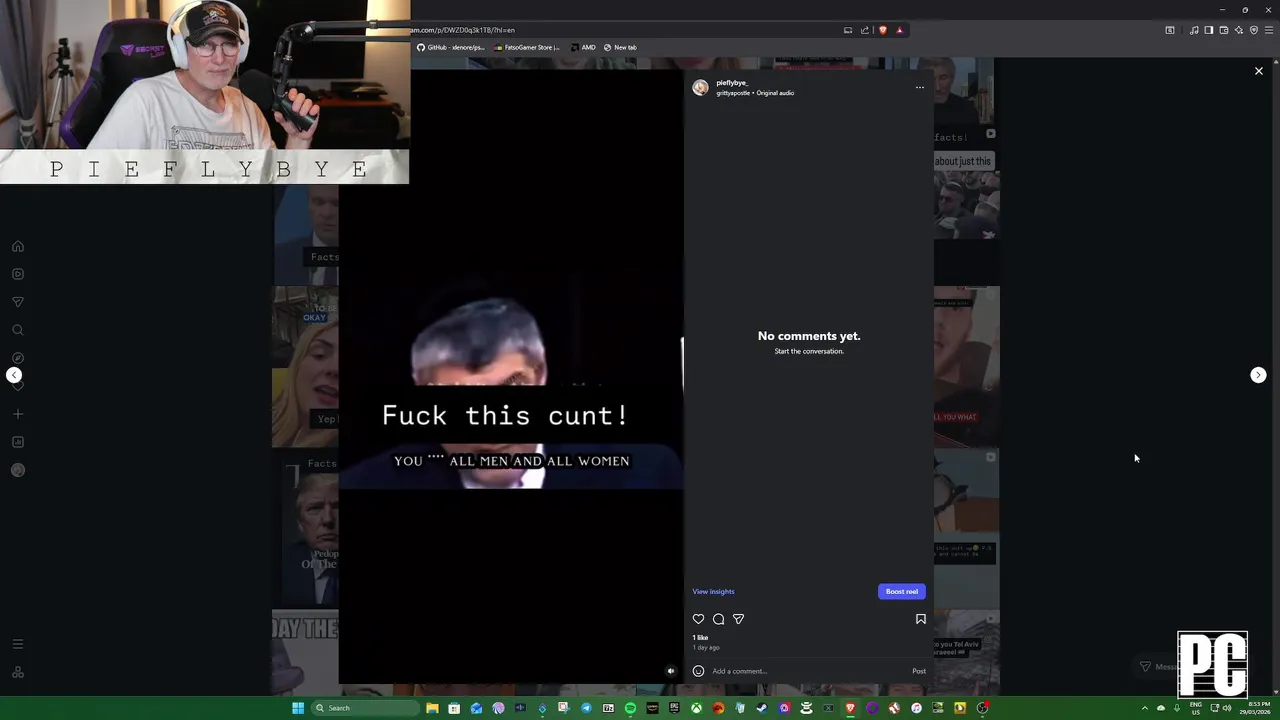Viewport: 1280px width, 720px height.
Task: Open the Windows Start menu
Action: pos(298,708)
